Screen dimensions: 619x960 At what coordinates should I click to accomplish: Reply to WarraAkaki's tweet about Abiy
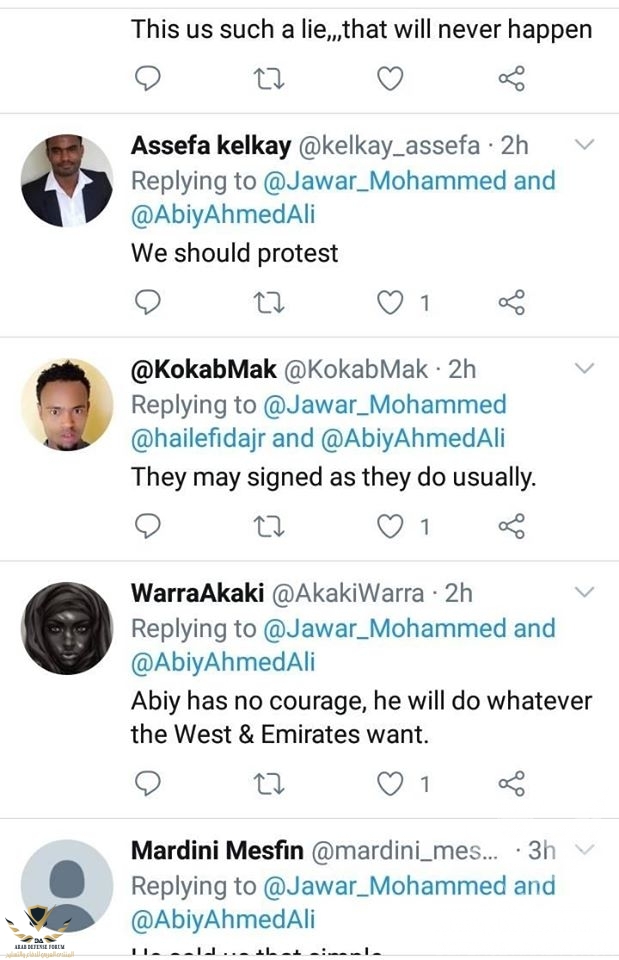tap(148, 783)
